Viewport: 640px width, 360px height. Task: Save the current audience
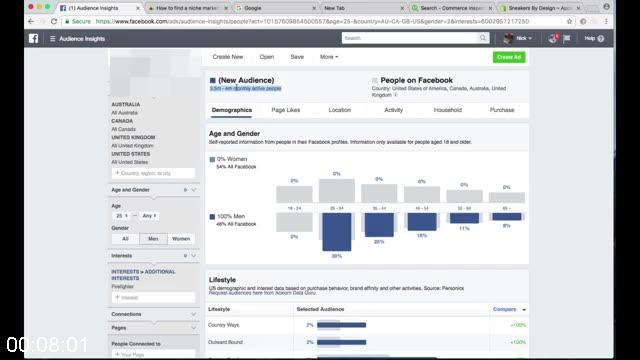pyautogui.click(x=297, y=57)
